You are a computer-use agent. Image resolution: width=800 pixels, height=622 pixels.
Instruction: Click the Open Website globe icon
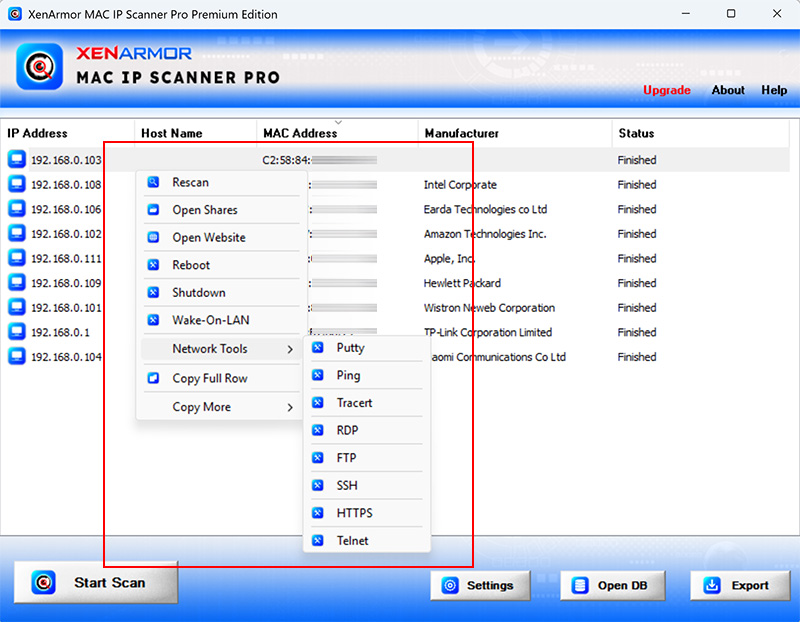[153, 237]
